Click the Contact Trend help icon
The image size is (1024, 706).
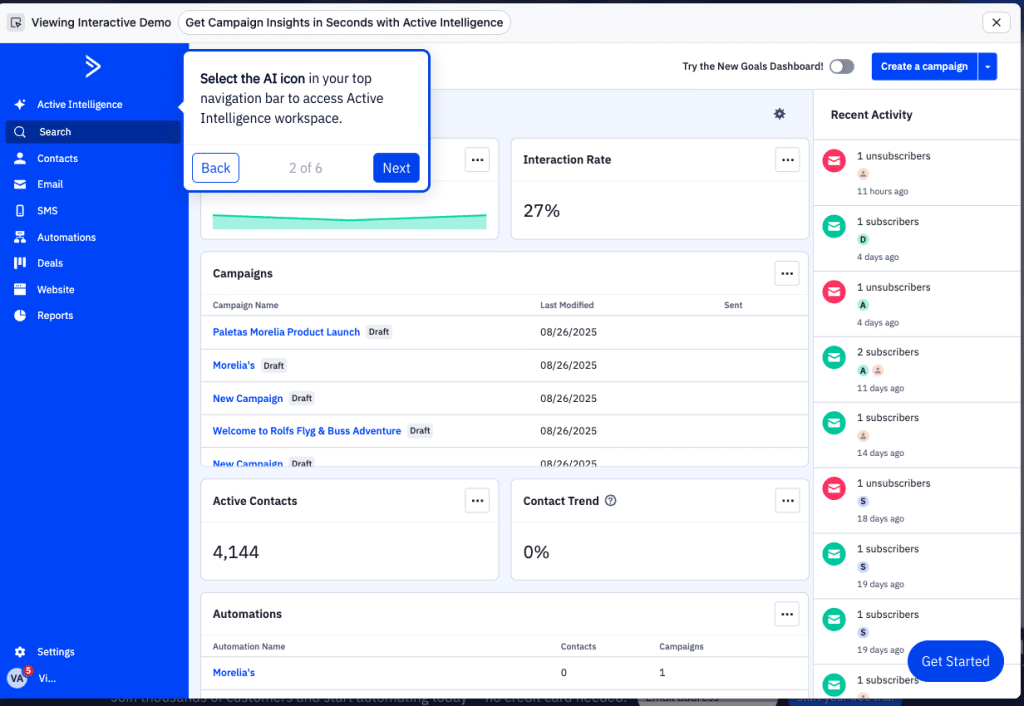[x=611, y=501]
